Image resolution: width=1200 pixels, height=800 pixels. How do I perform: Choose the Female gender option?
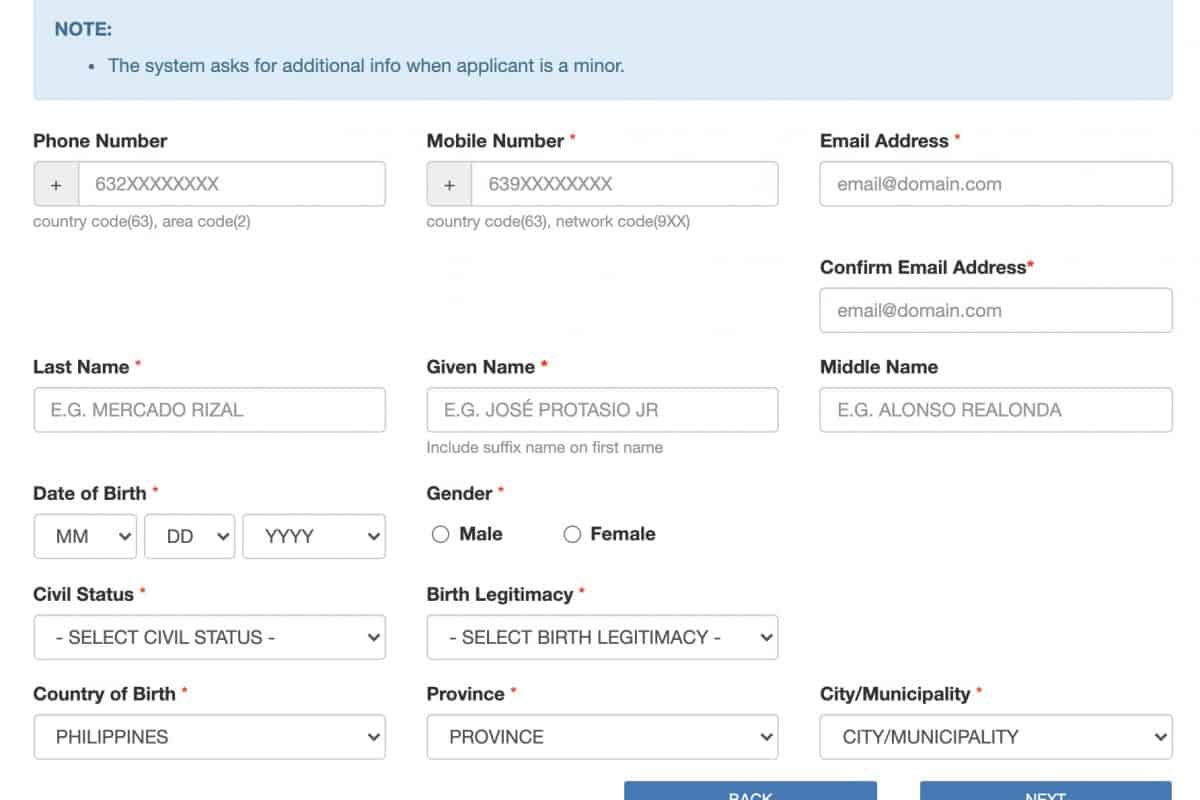tap(572, 535)
